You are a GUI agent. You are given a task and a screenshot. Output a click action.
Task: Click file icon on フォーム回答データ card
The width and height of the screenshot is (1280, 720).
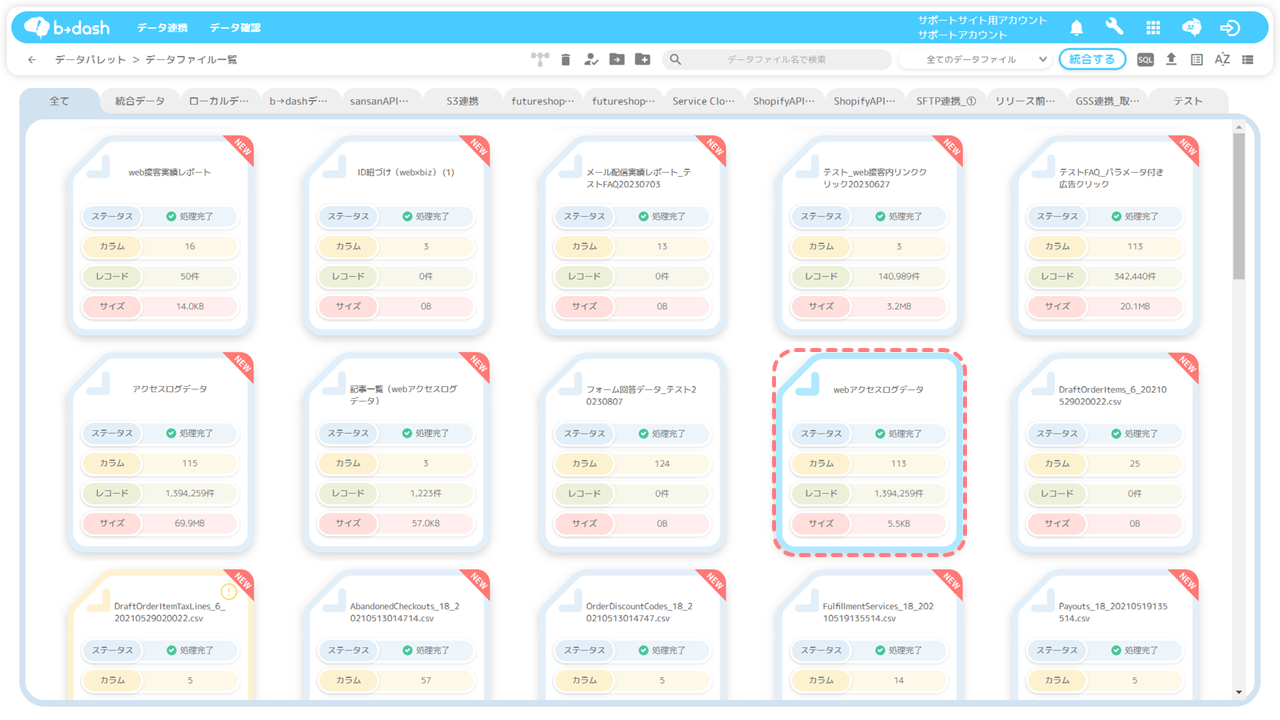[x=571, y=384]
